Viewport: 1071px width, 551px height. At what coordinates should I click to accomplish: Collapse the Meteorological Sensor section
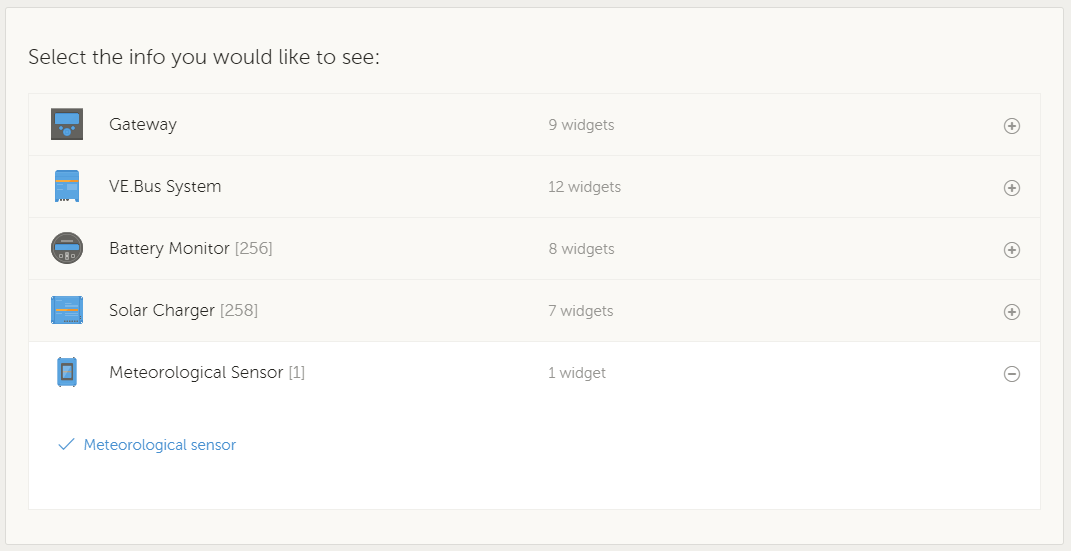point(1011,374)
